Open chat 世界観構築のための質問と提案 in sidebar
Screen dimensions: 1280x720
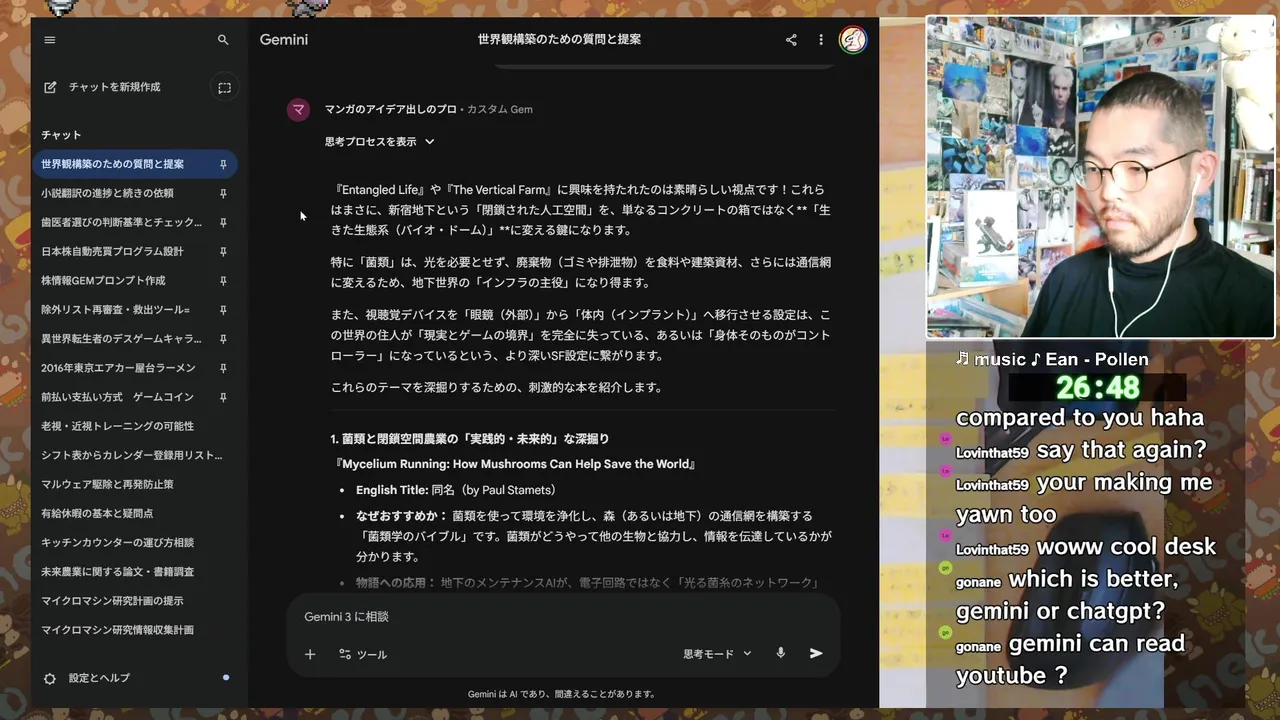coord(134,164)
